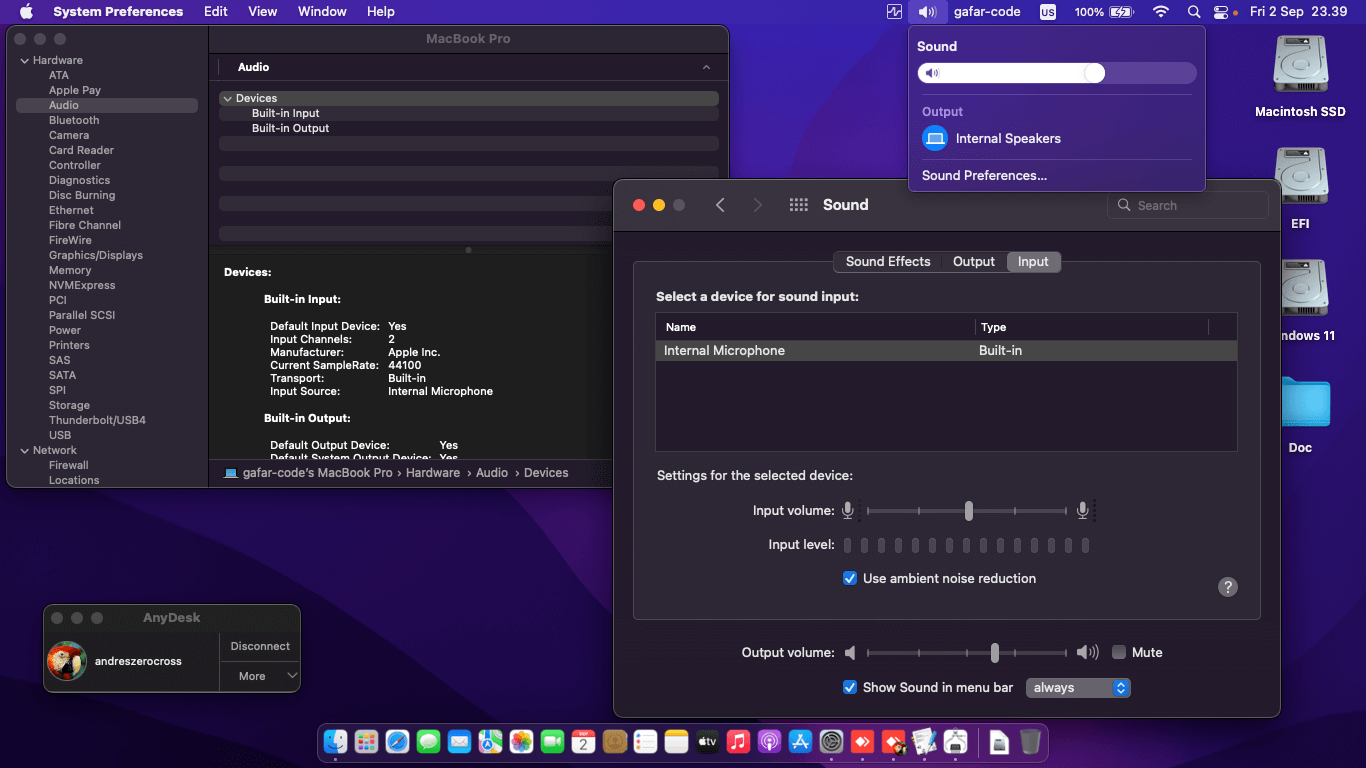Open Notes app in the Dock
The width and height of the screenshot is (1366, 768).
click(x=677, y=742)
